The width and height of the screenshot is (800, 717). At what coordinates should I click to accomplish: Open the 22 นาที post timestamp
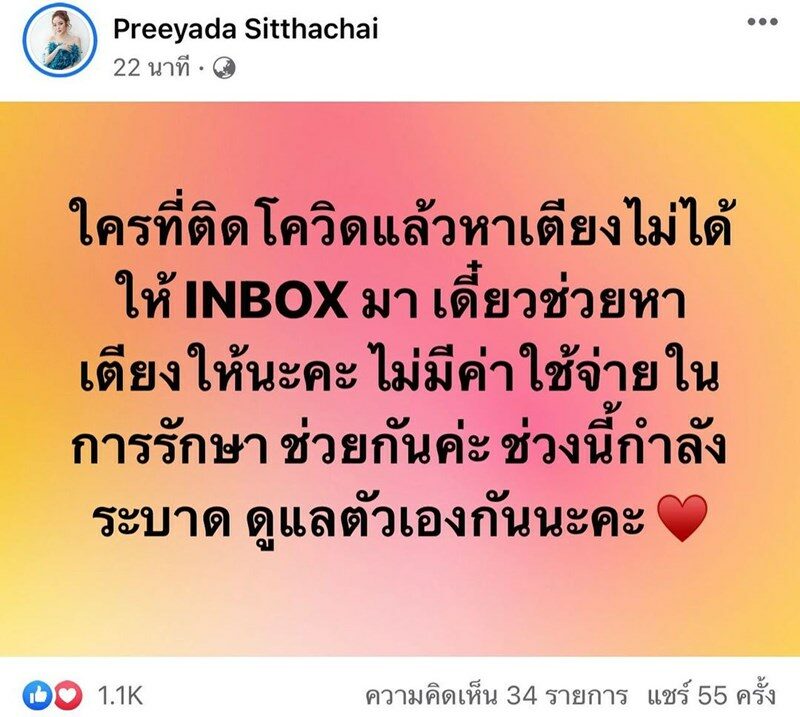(151, 68)
